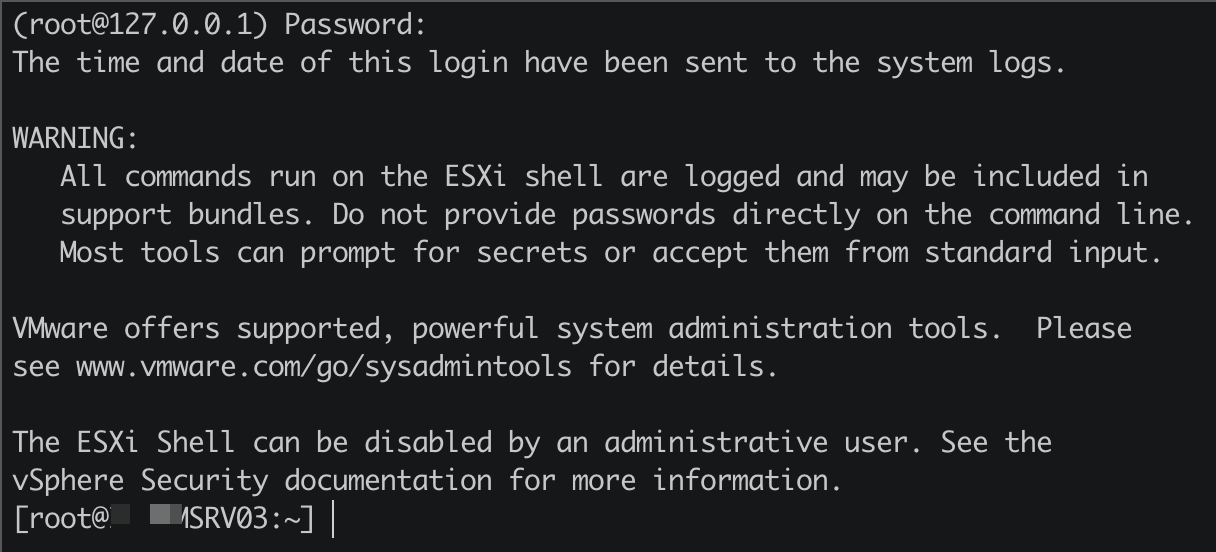
Task: Click the words vSphere Security documentation
Action: click(x=252, y=481)
